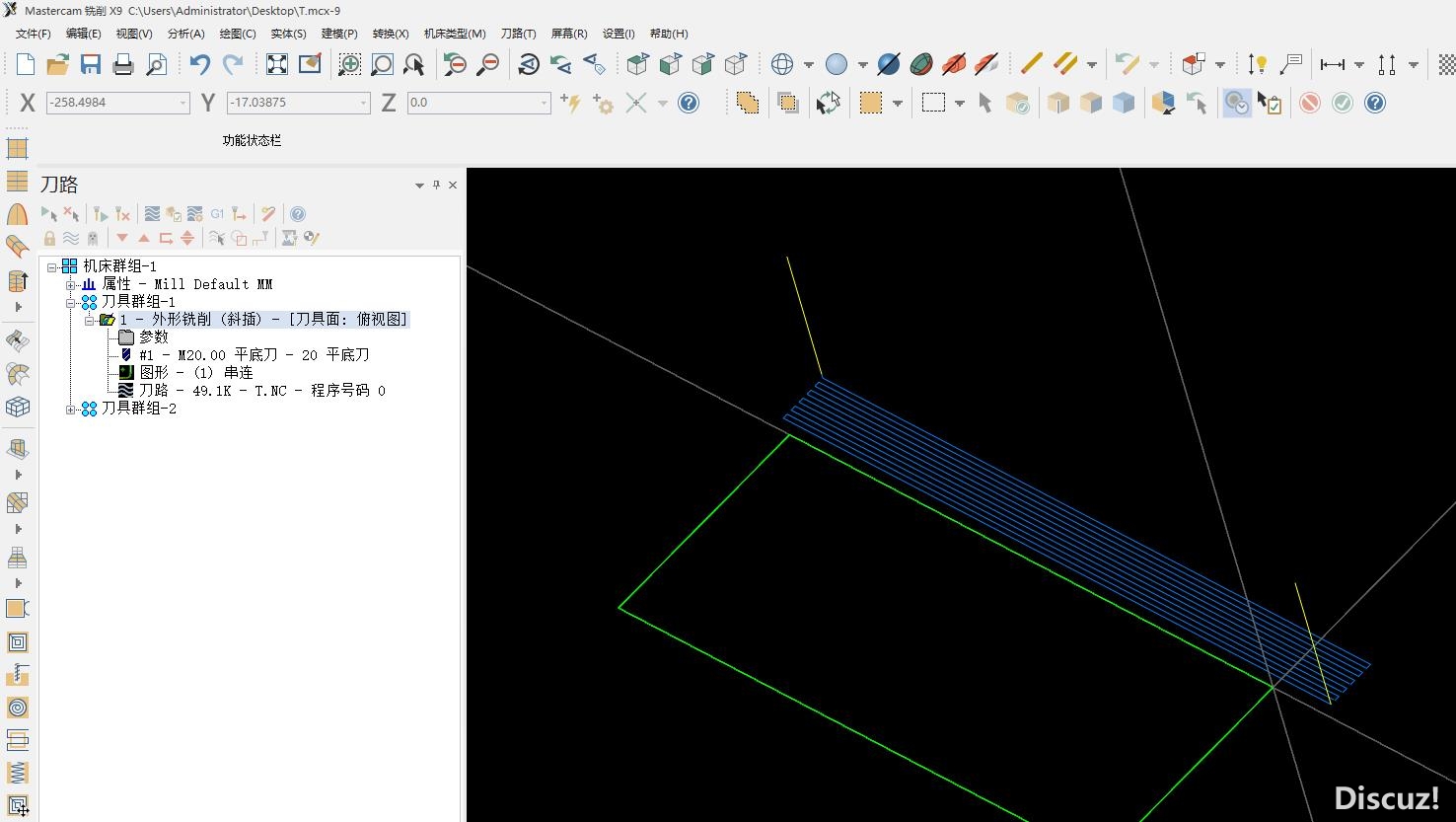Open help icon beside Z field
The width and height of the screenshot is (1456, 822).
pos(689,103)
